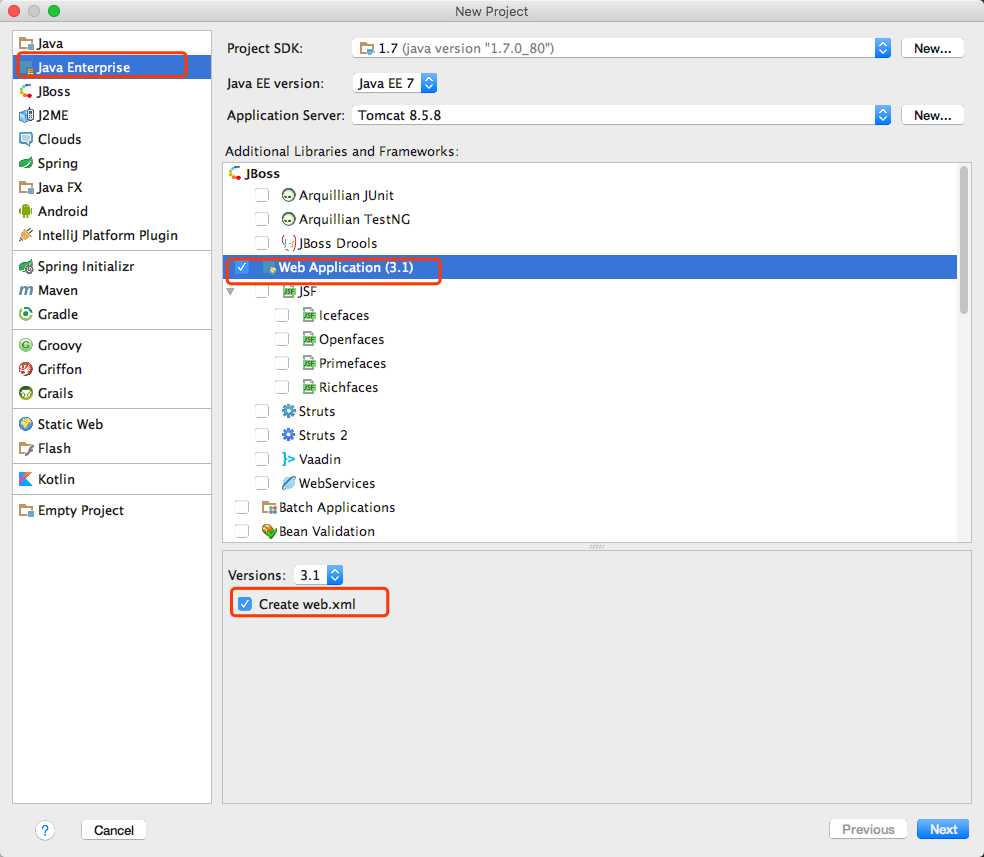Screen dimensions: 984x857
Task: Tick the Bean Validation checkbox
Action: coord(242,531)
